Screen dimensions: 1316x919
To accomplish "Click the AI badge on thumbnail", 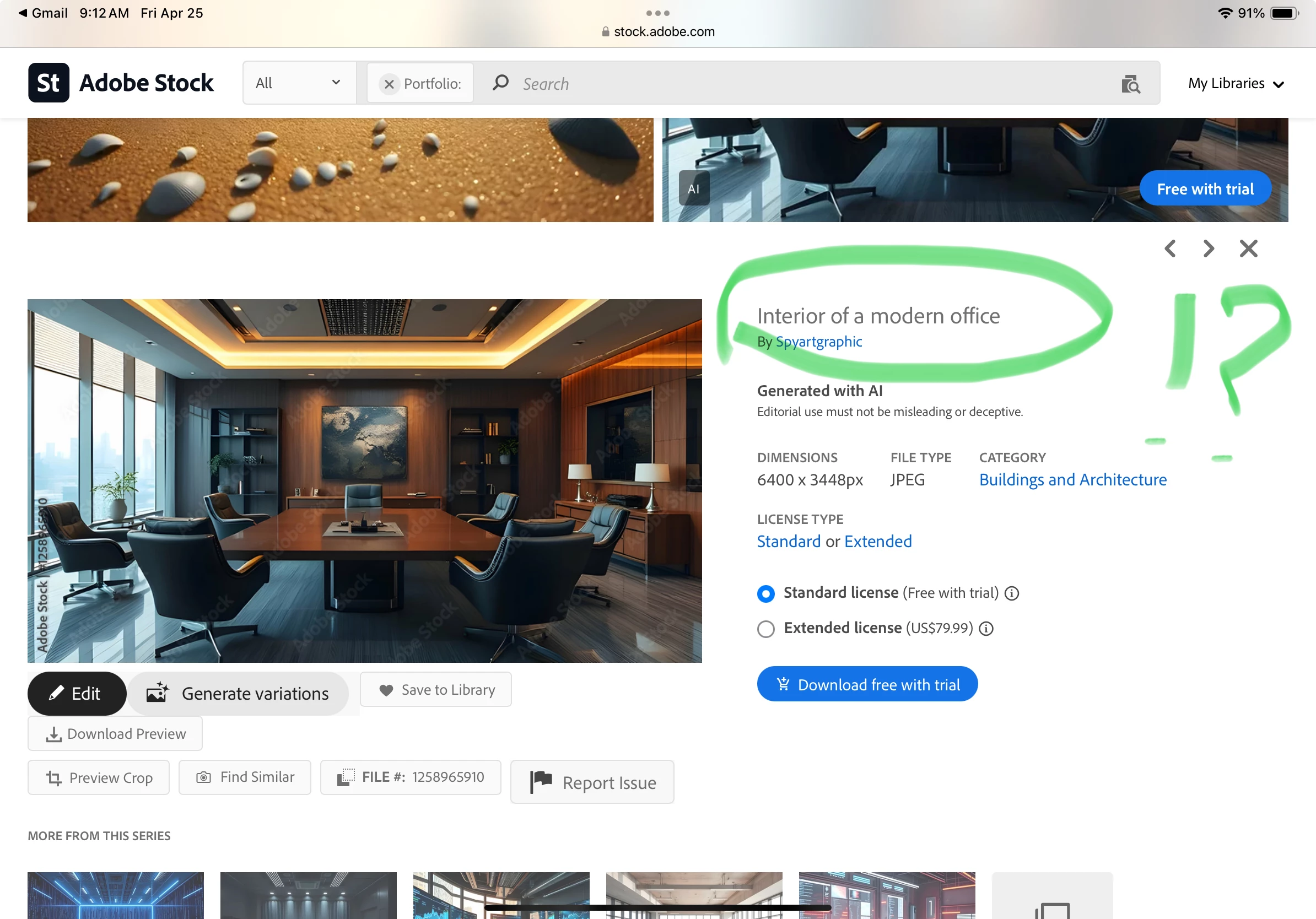I will pos(693,188).
